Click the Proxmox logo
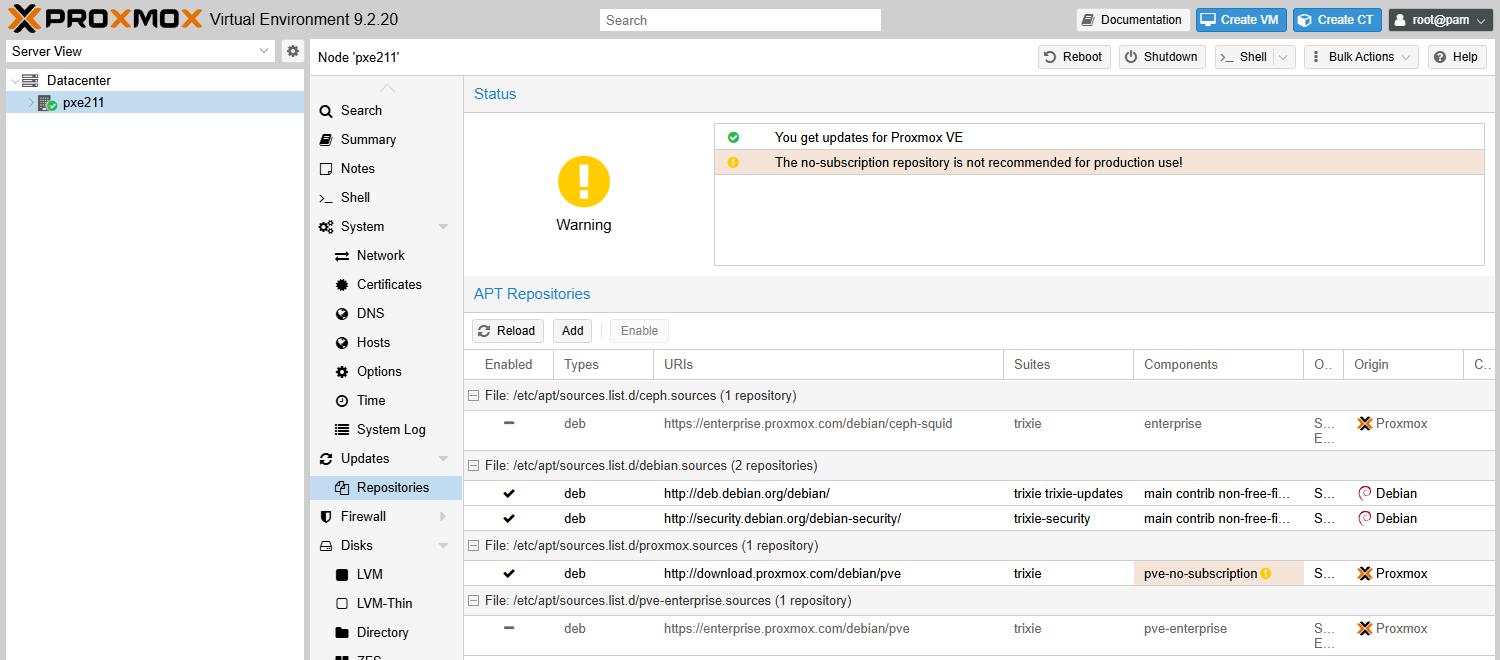This screenshot has width=1500, height=660. click(105, 19)
